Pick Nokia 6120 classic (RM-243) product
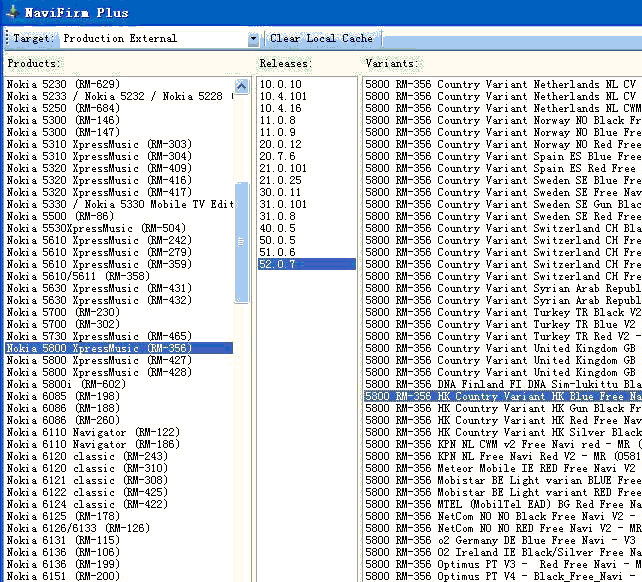Image resolution: width=642 pixels, height=582 pixels. [87, 456]
